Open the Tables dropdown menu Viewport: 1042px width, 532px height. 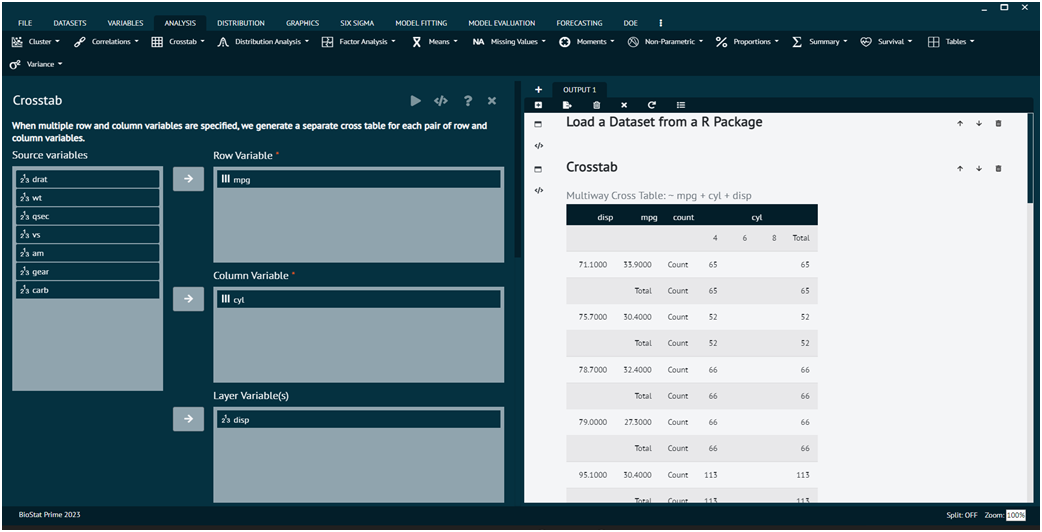[x=951, y=42]
